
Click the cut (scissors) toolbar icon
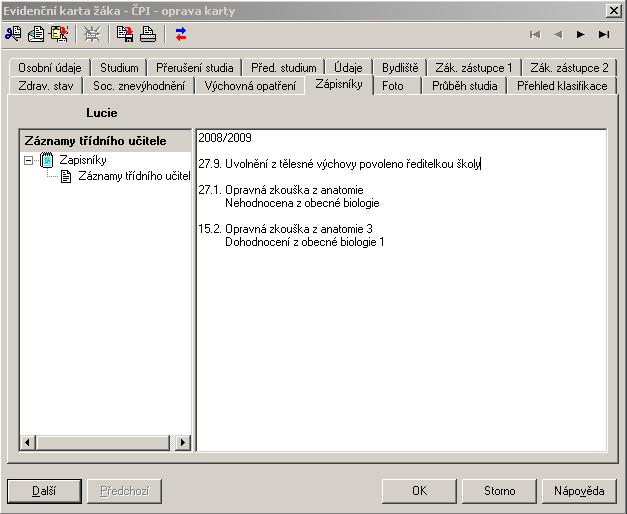click(x=13, y=34)
